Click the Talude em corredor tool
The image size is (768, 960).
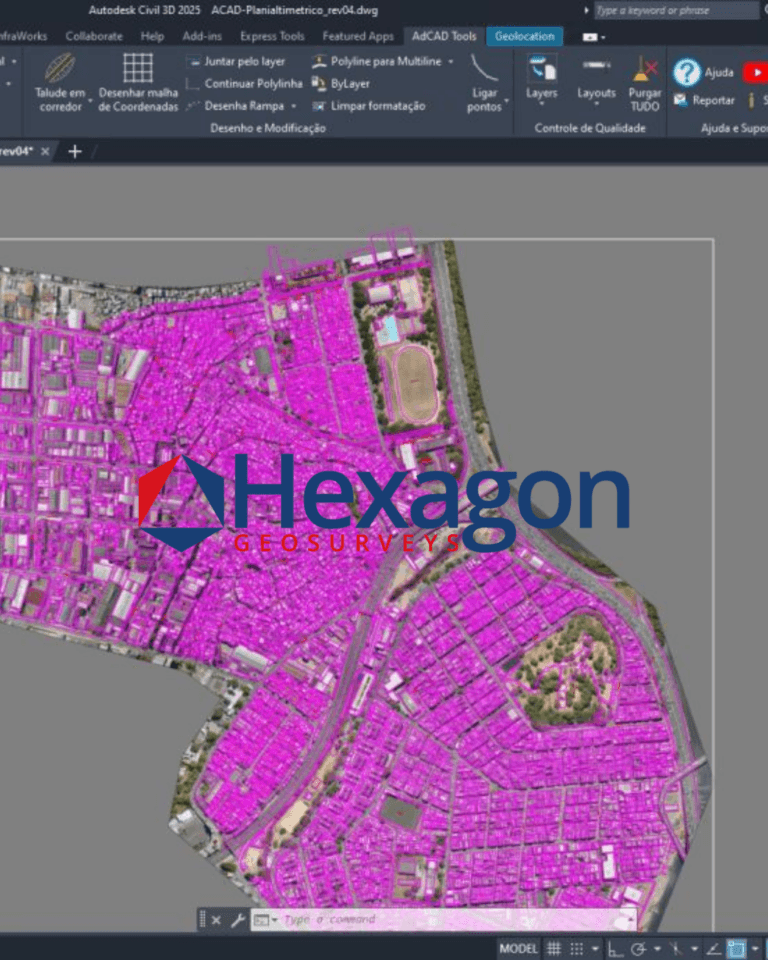point(60,83)
